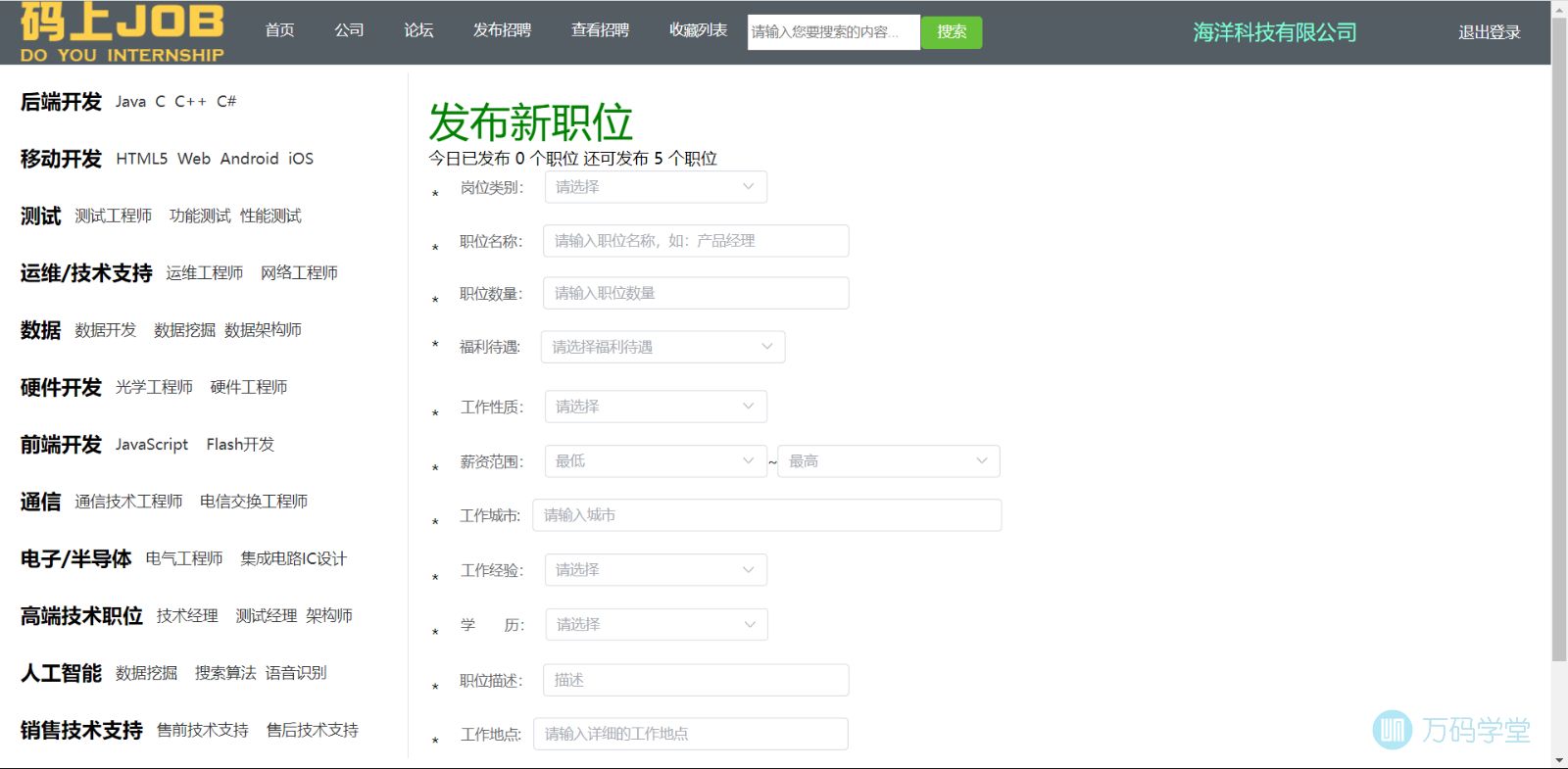This screenshot has height=769, width=1568.
Task: Expand the 福利待遇 dropdown
Action: pyautogui.click(x=662, y=347)
